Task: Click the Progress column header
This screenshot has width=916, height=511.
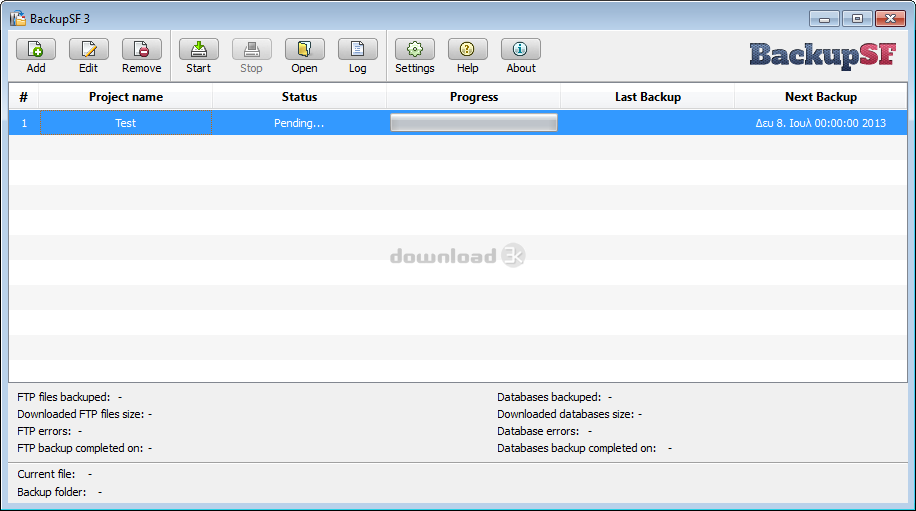Action: 473,97
